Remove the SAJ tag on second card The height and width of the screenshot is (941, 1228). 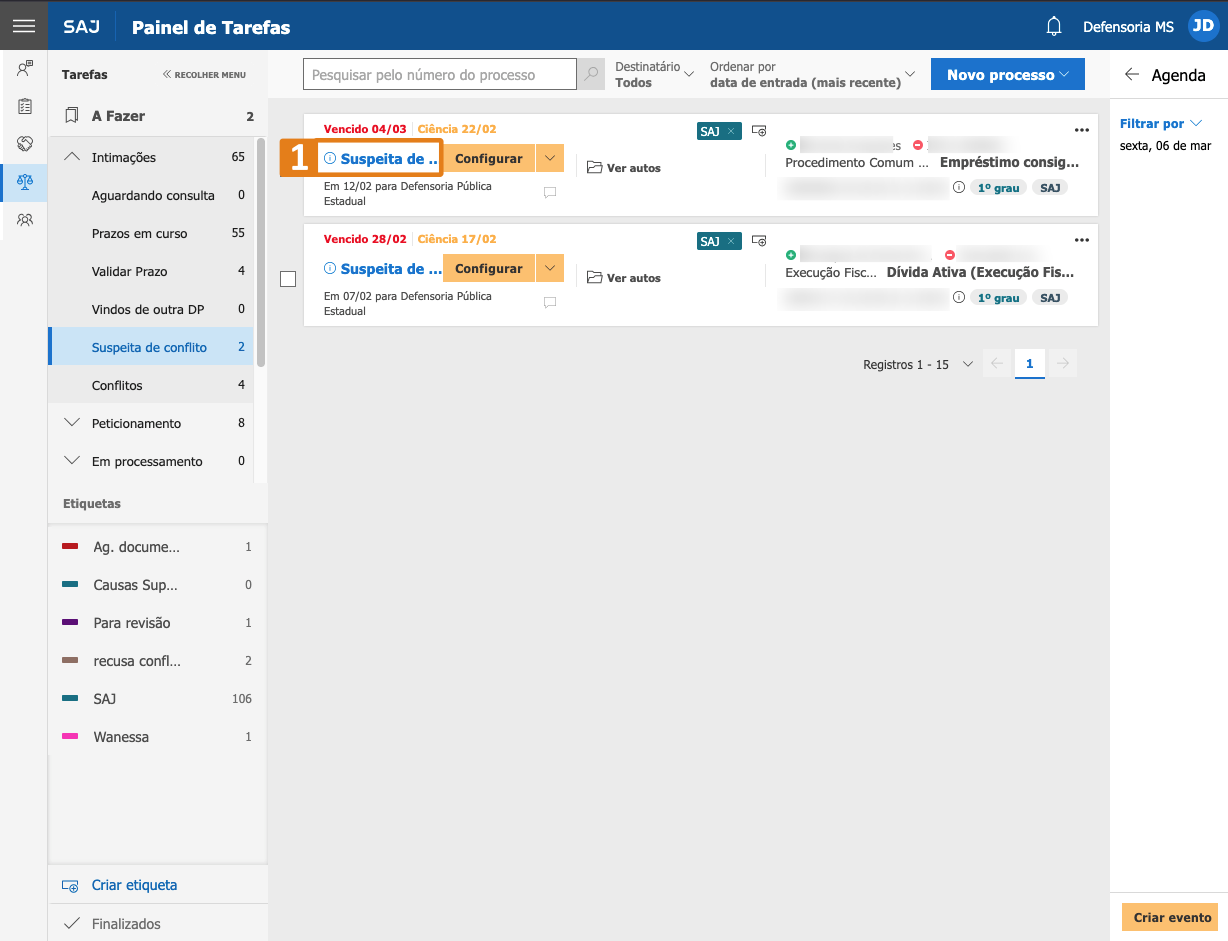click(x=731, y=241)
